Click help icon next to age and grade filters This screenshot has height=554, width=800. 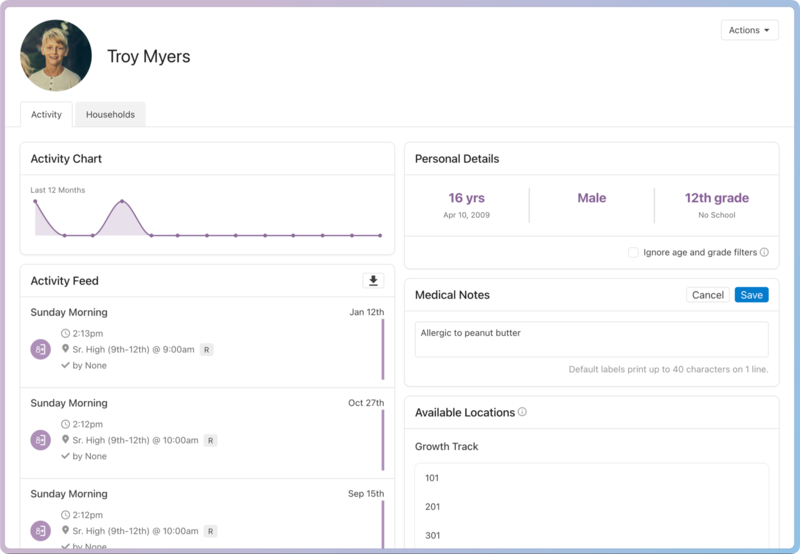[x=764, y=253]
